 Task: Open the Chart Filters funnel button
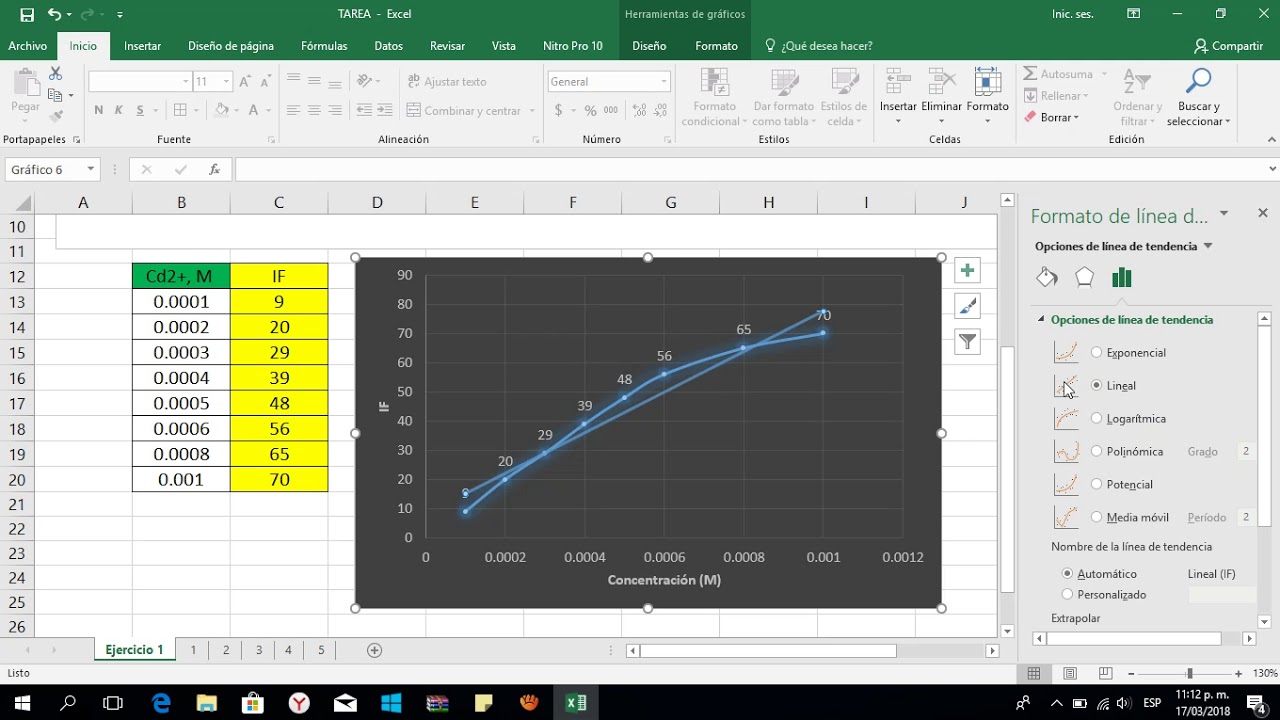click(967, 342)
